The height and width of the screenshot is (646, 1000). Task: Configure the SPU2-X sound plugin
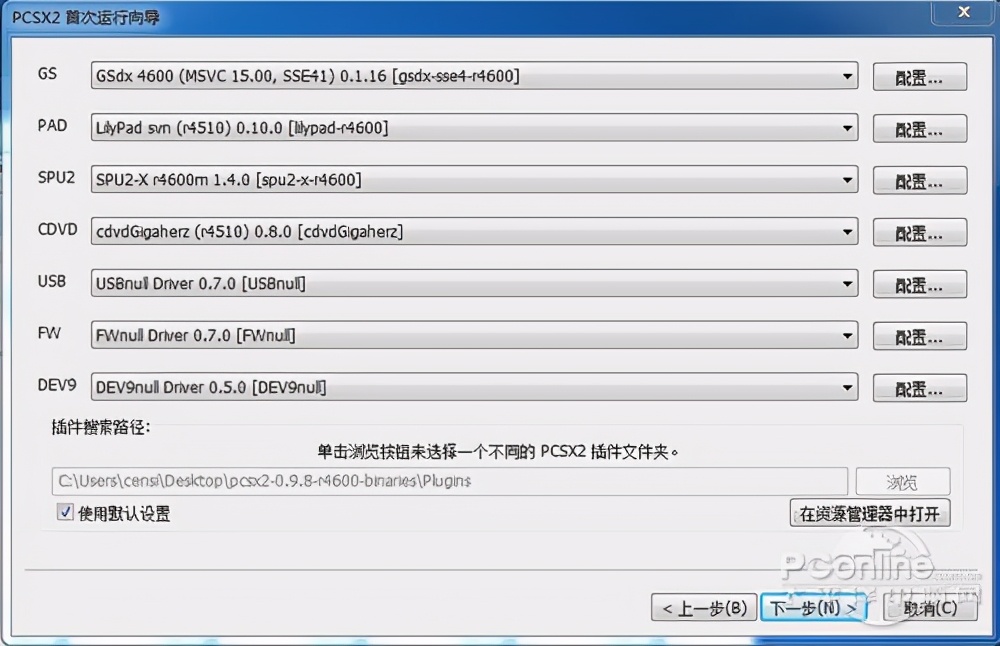point(918,180)
